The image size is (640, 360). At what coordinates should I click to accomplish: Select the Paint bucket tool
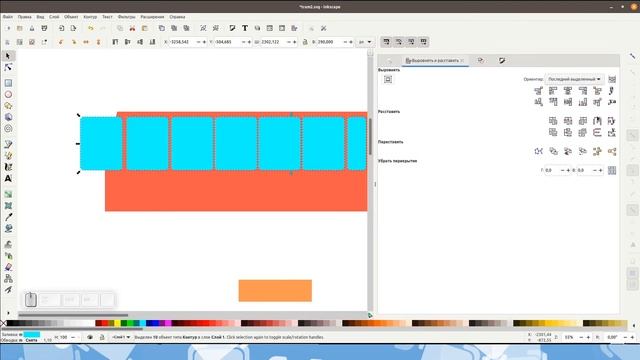click(8, 229)
